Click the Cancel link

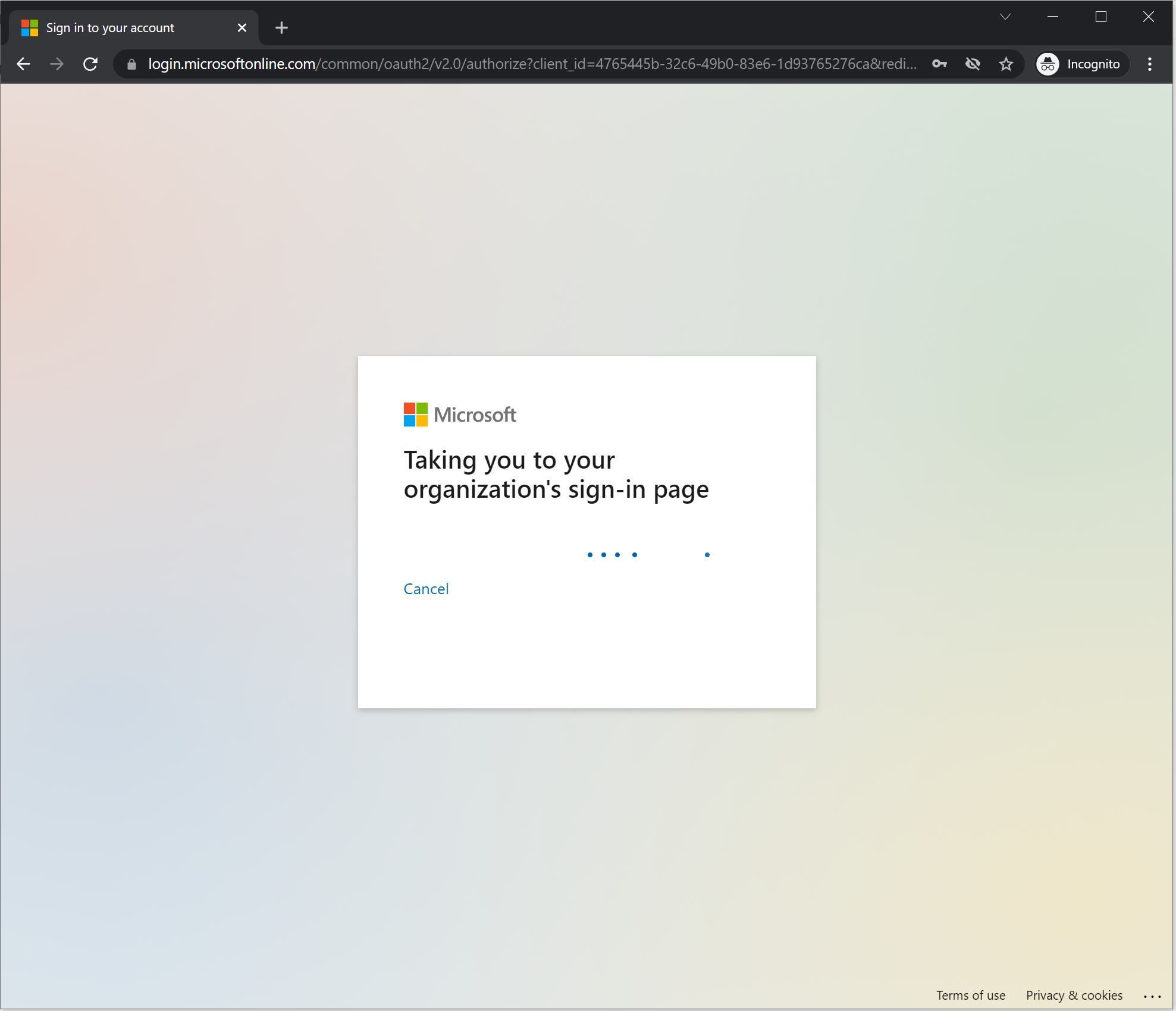426,589
